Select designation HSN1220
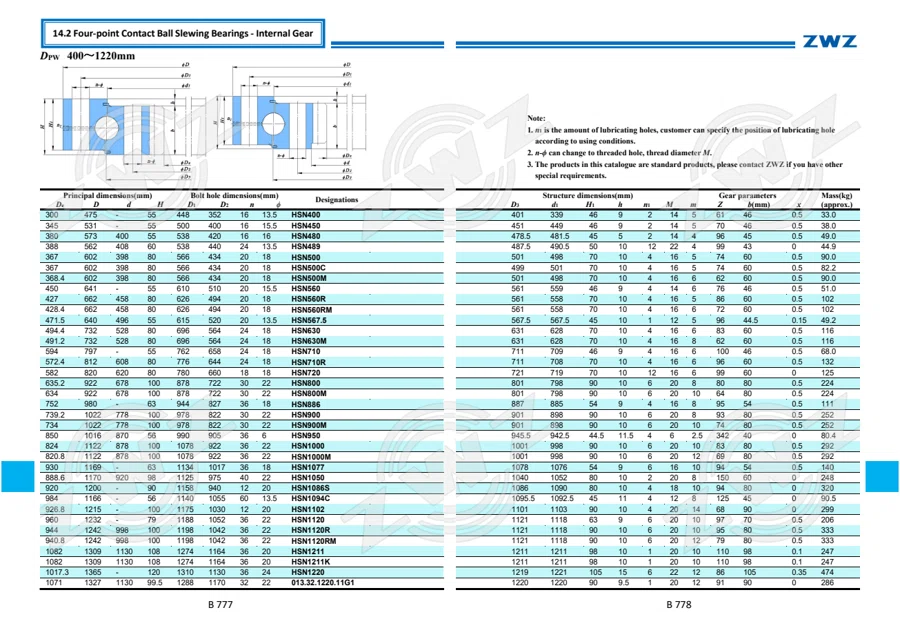This screenshot has height=637, width=900. click(x=308, y=572)
